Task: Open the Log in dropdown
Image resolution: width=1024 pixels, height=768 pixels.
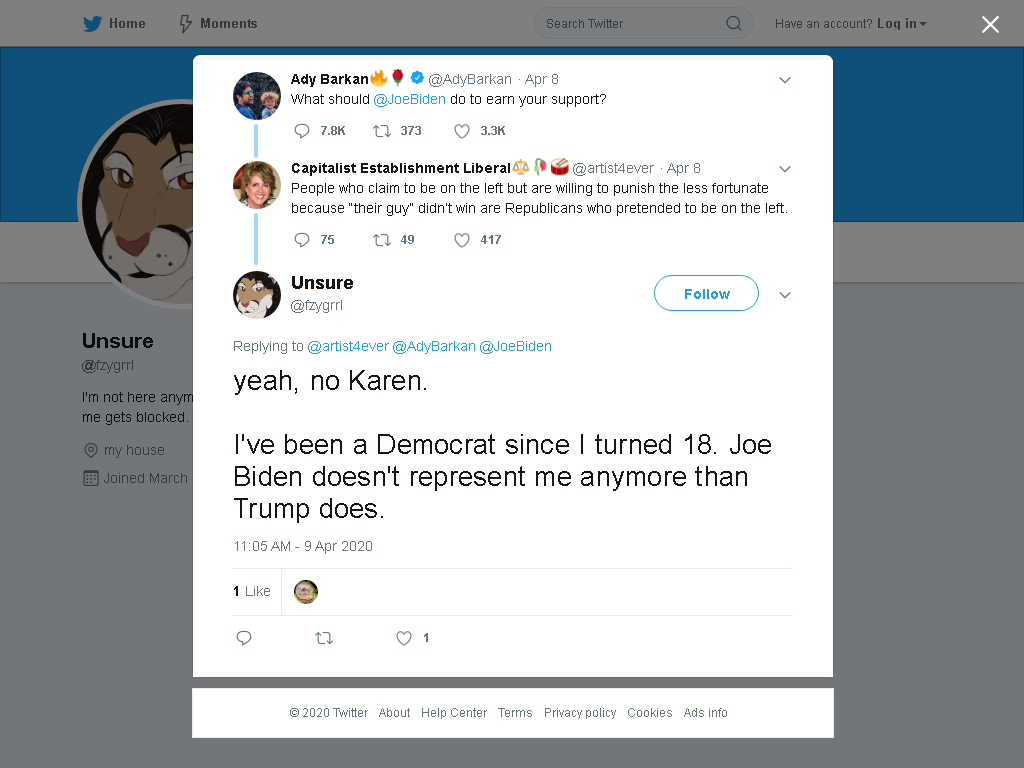Action: 901,24
